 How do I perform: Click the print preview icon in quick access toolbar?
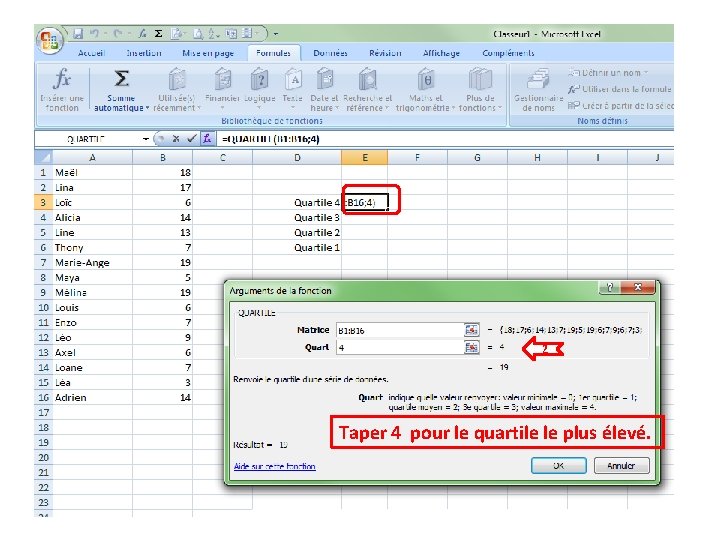[198, 34]
